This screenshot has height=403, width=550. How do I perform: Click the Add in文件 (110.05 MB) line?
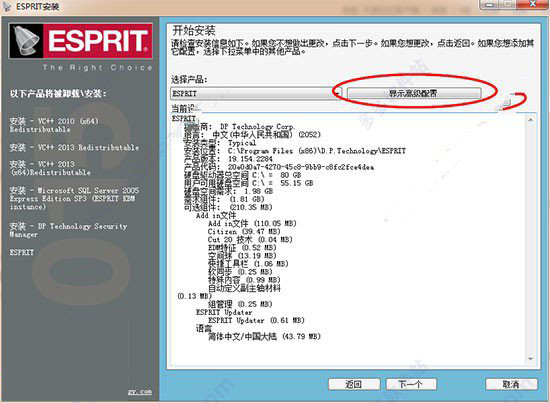pos(252,223)
